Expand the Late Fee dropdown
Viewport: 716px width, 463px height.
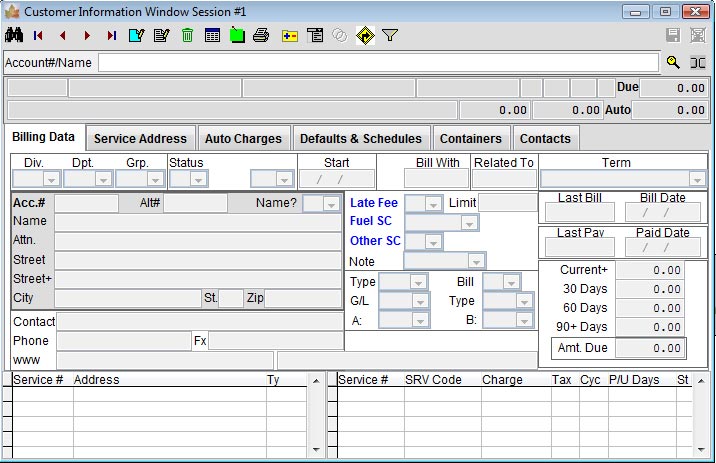[x=432, y=204]
